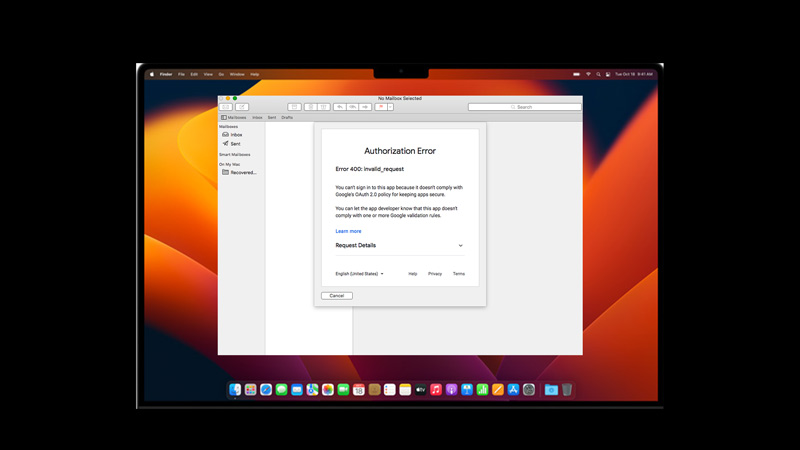Open the Edit menu
Screen dimensions: 800x450
[194, 74]
